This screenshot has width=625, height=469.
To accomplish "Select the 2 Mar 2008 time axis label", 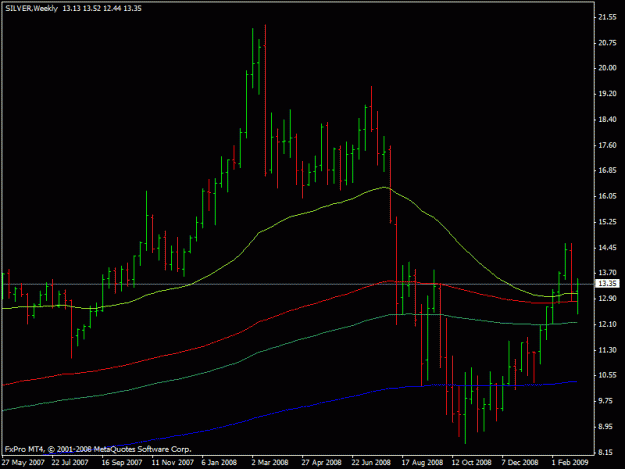I will tap(270, 462).
